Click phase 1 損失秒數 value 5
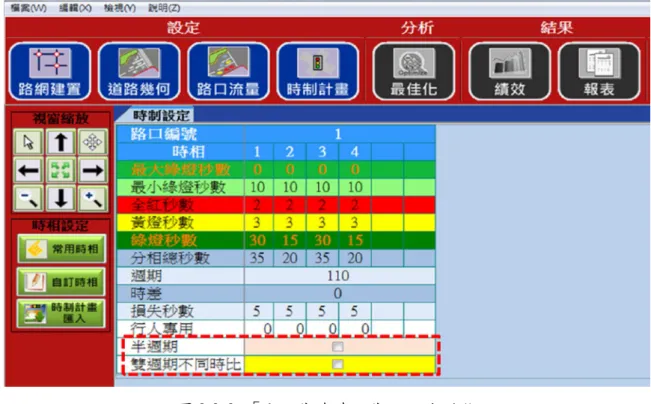The height and width of the screenshot is (404, 651). 257,311
